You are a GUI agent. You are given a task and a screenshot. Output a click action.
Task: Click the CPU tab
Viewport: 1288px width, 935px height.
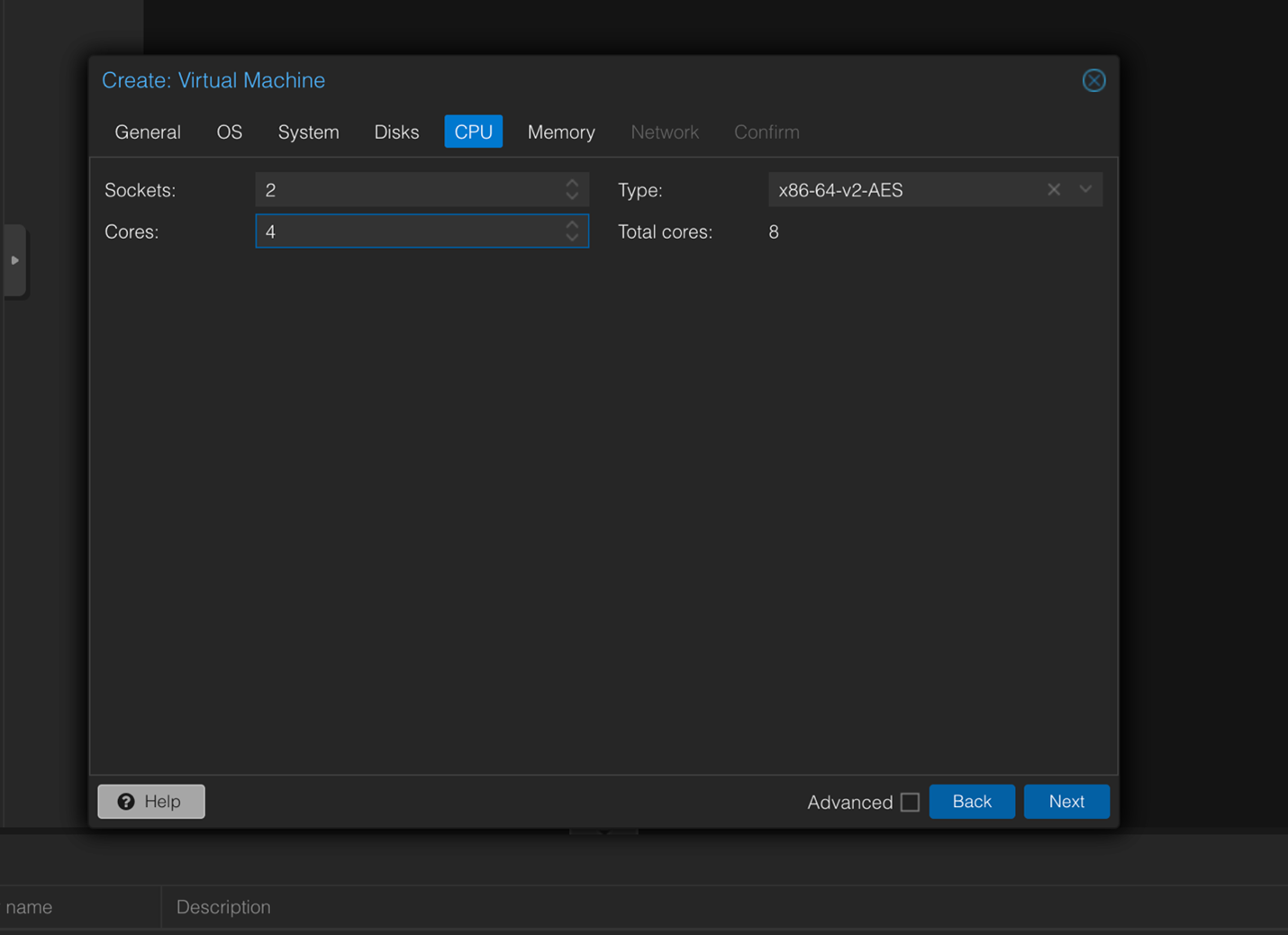[473, 132]
